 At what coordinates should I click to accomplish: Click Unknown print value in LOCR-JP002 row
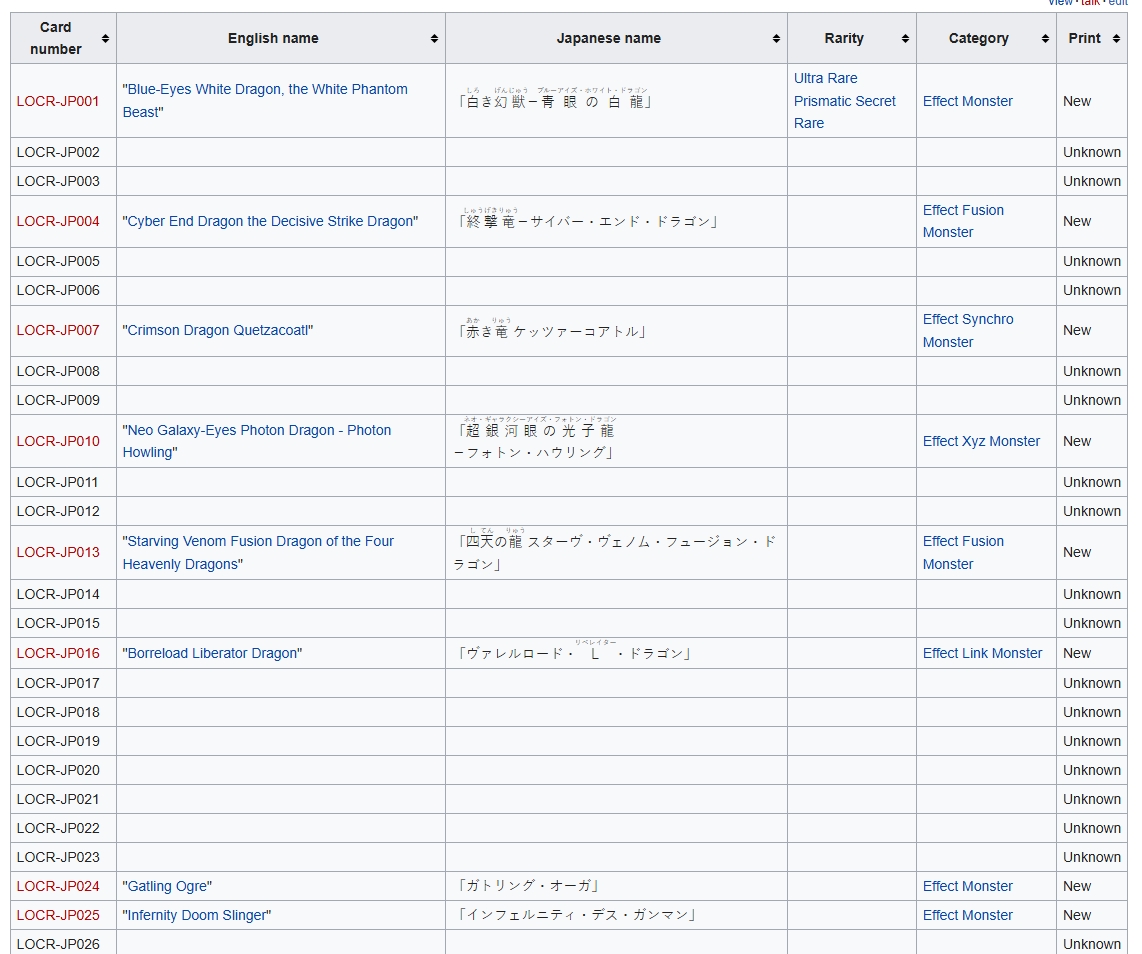pyautogui.click(x=1092, y=152)
